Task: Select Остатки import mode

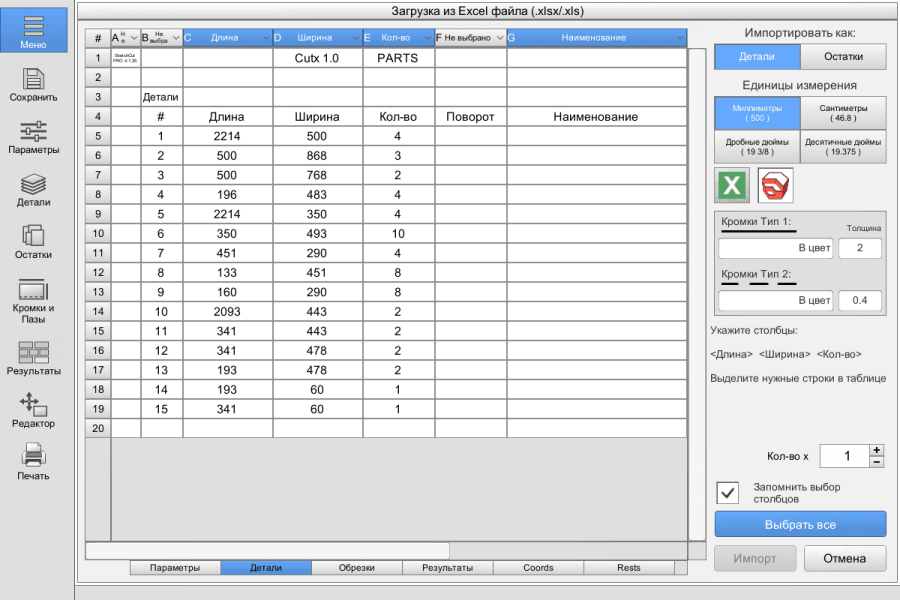Action: click(x=843, y=57)
